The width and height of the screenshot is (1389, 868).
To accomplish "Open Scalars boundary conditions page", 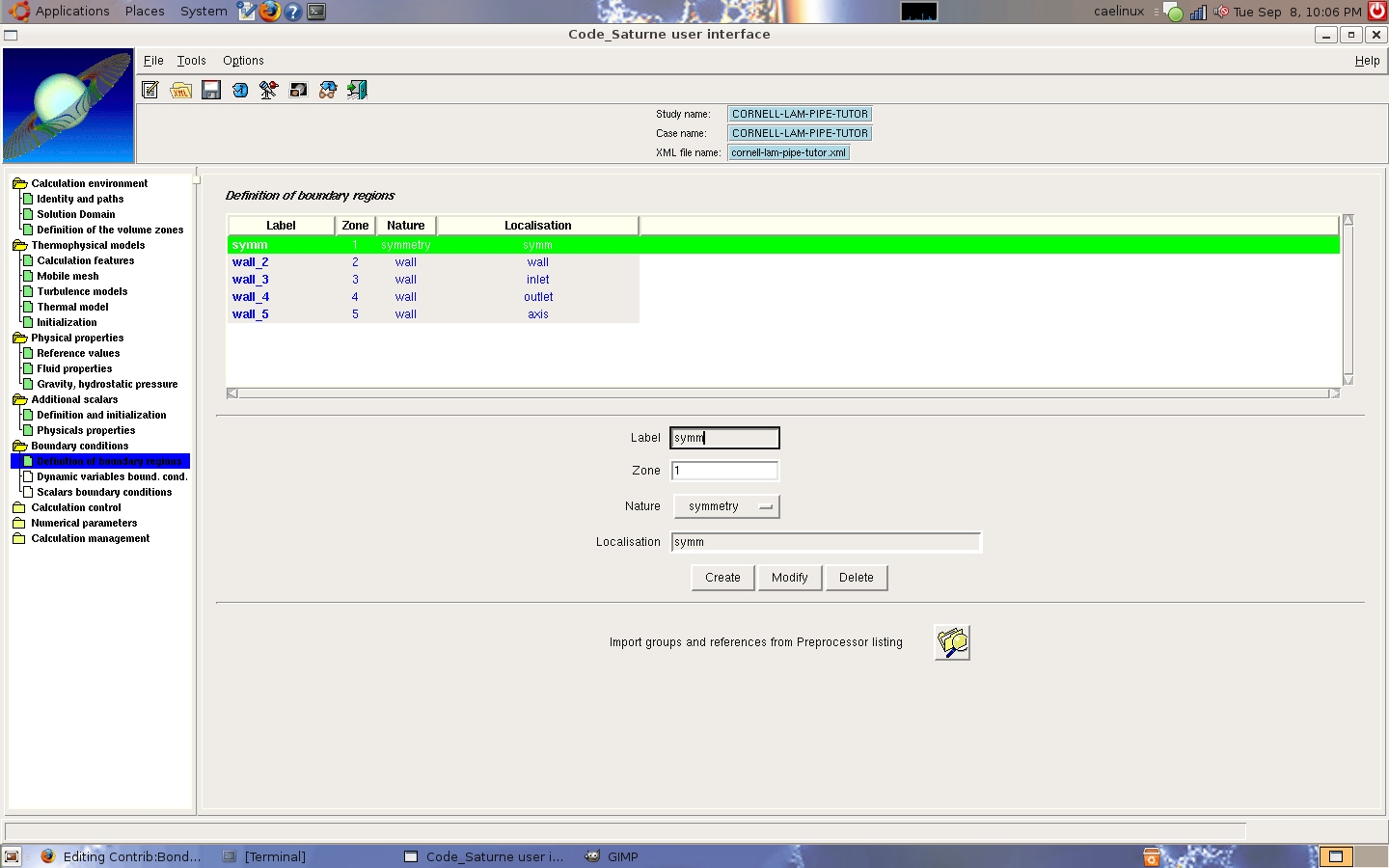I will (104, 492).
